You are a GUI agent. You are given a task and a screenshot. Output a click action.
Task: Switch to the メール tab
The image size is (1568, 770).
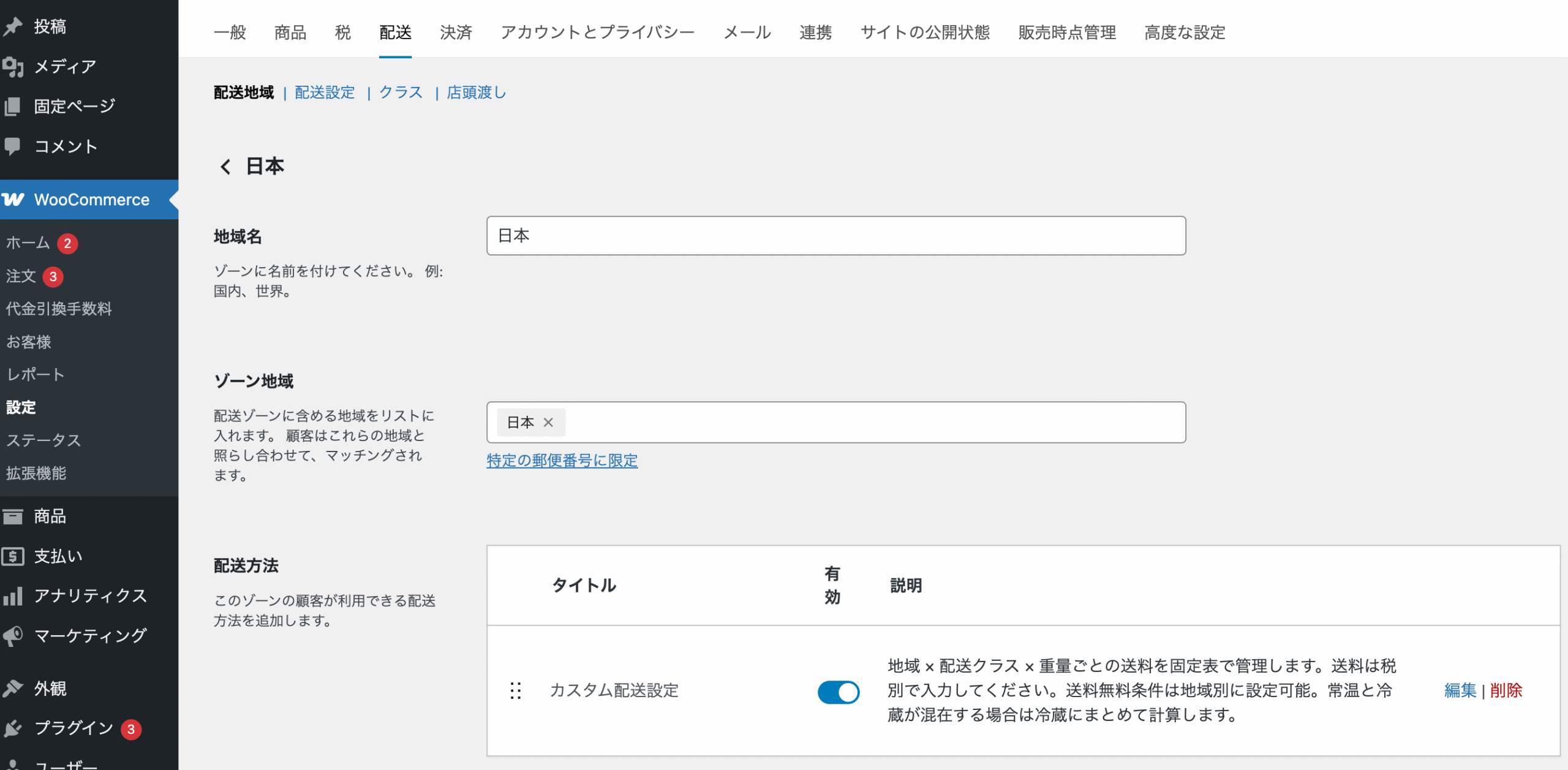pos(747,32)
